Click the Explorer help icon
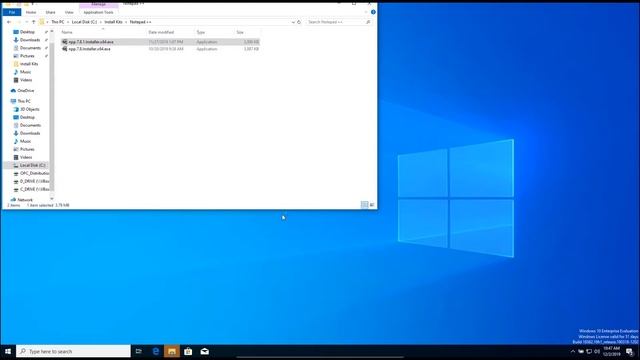640x360 pixels. pyautogui.click(x=373, y=12)
